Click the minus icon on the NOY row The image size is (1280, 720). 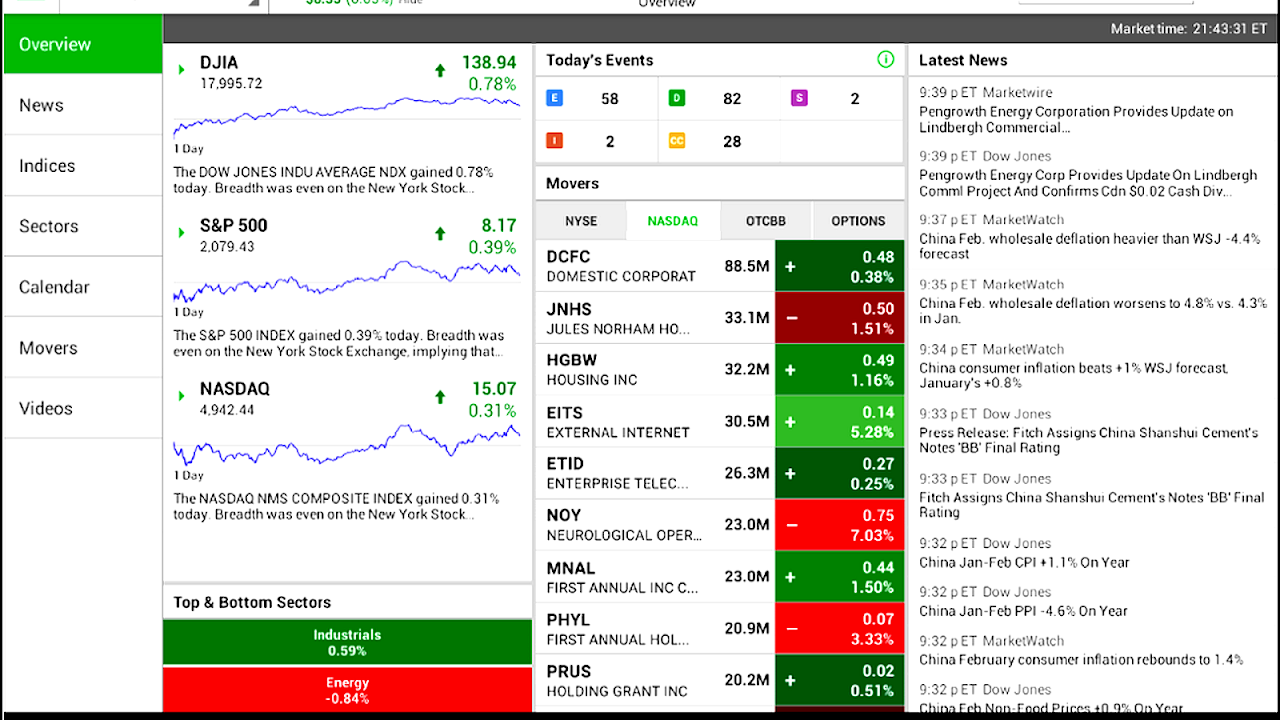click(791, 525)
